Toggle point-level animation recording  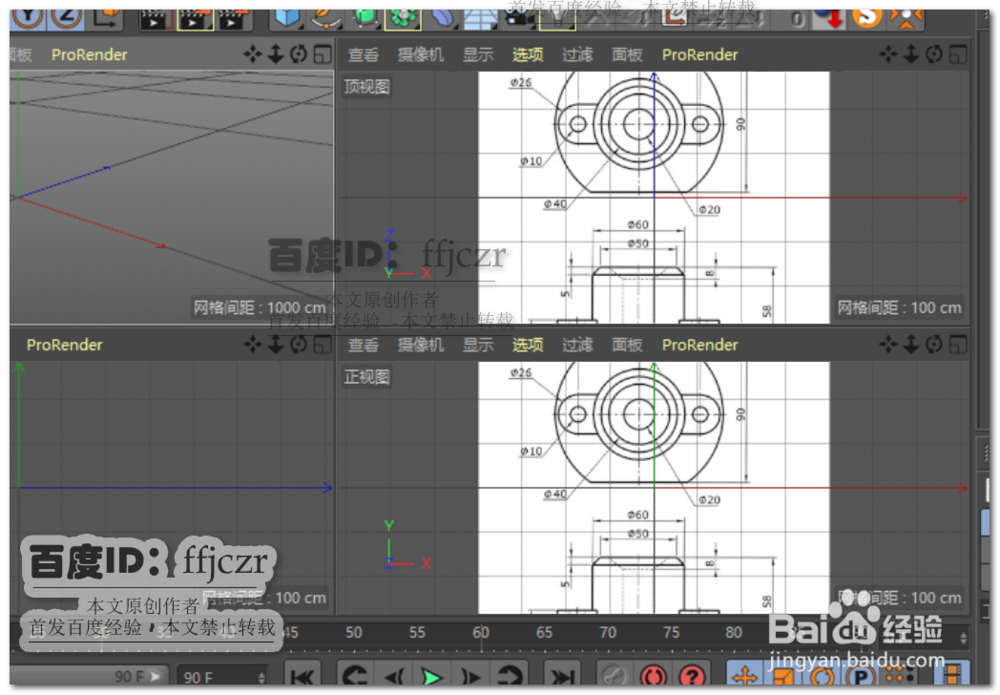pyautogui.click(x=899, y=676)
